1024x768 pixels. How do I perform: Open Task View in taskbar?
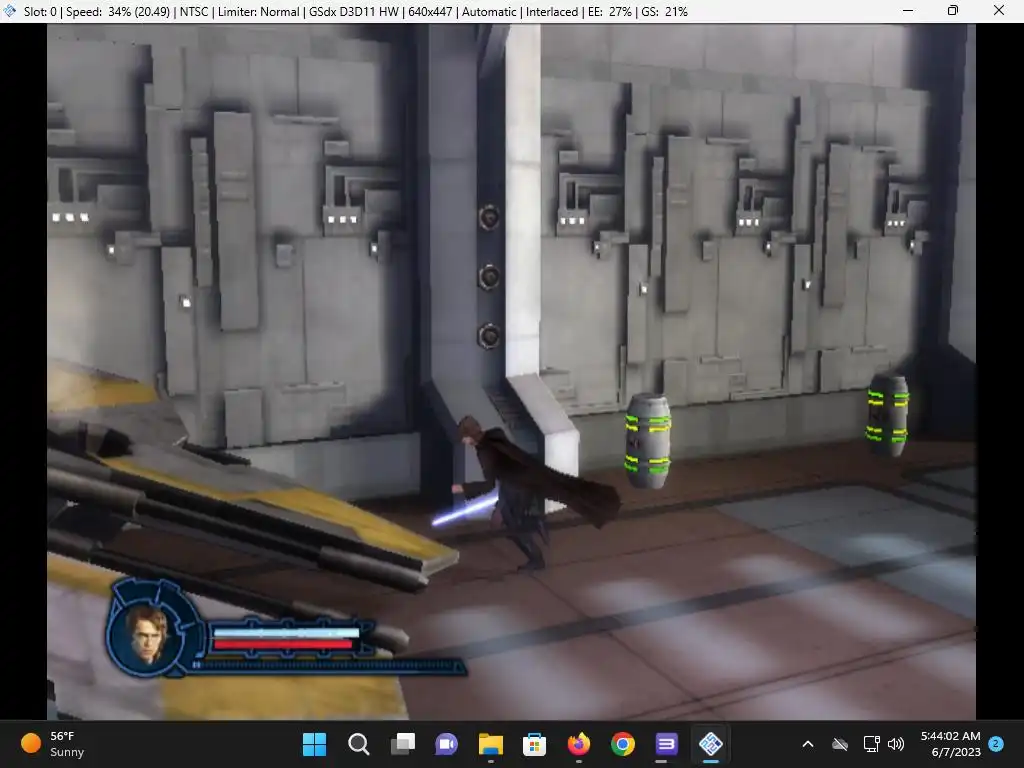point(402,744)
